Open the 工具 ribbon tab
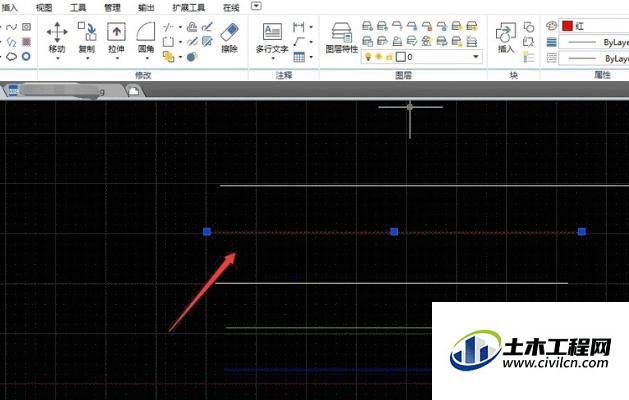Image resolution: width=629 pixels, height=400 pixels. pyautogui.click(x=78, y=7)
